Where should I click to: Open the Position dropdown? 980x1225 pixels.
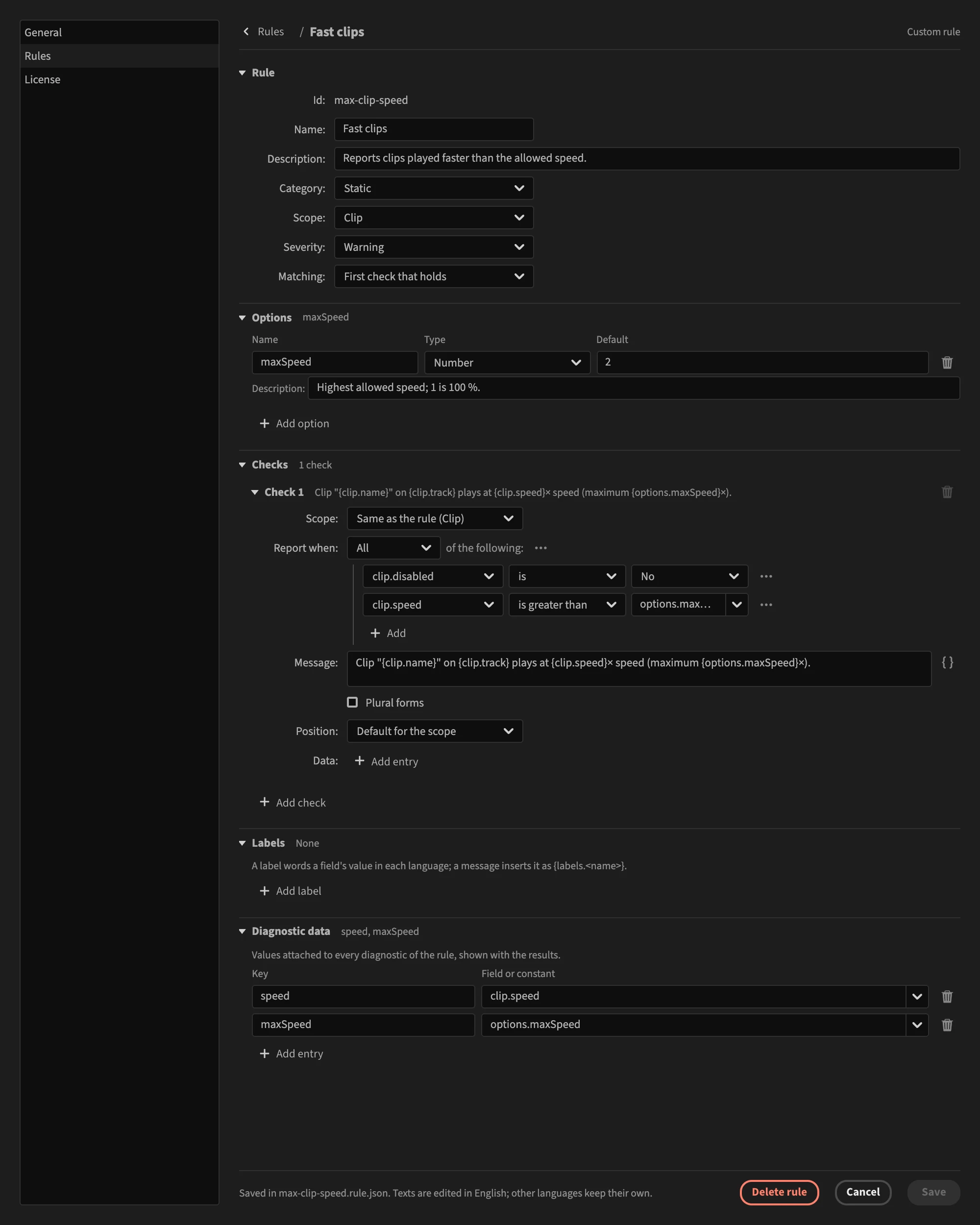[x=435, y=731]
